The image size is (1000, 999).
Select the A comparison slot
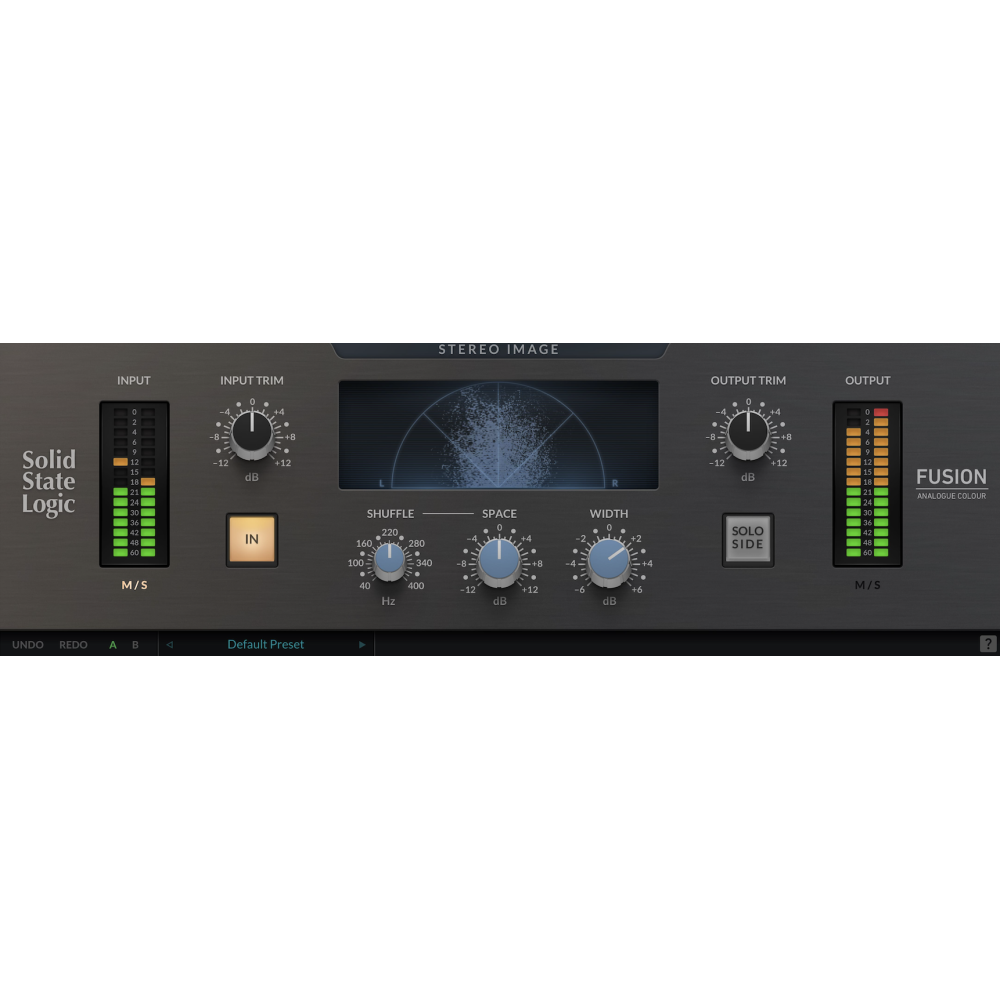click(113, 644)
